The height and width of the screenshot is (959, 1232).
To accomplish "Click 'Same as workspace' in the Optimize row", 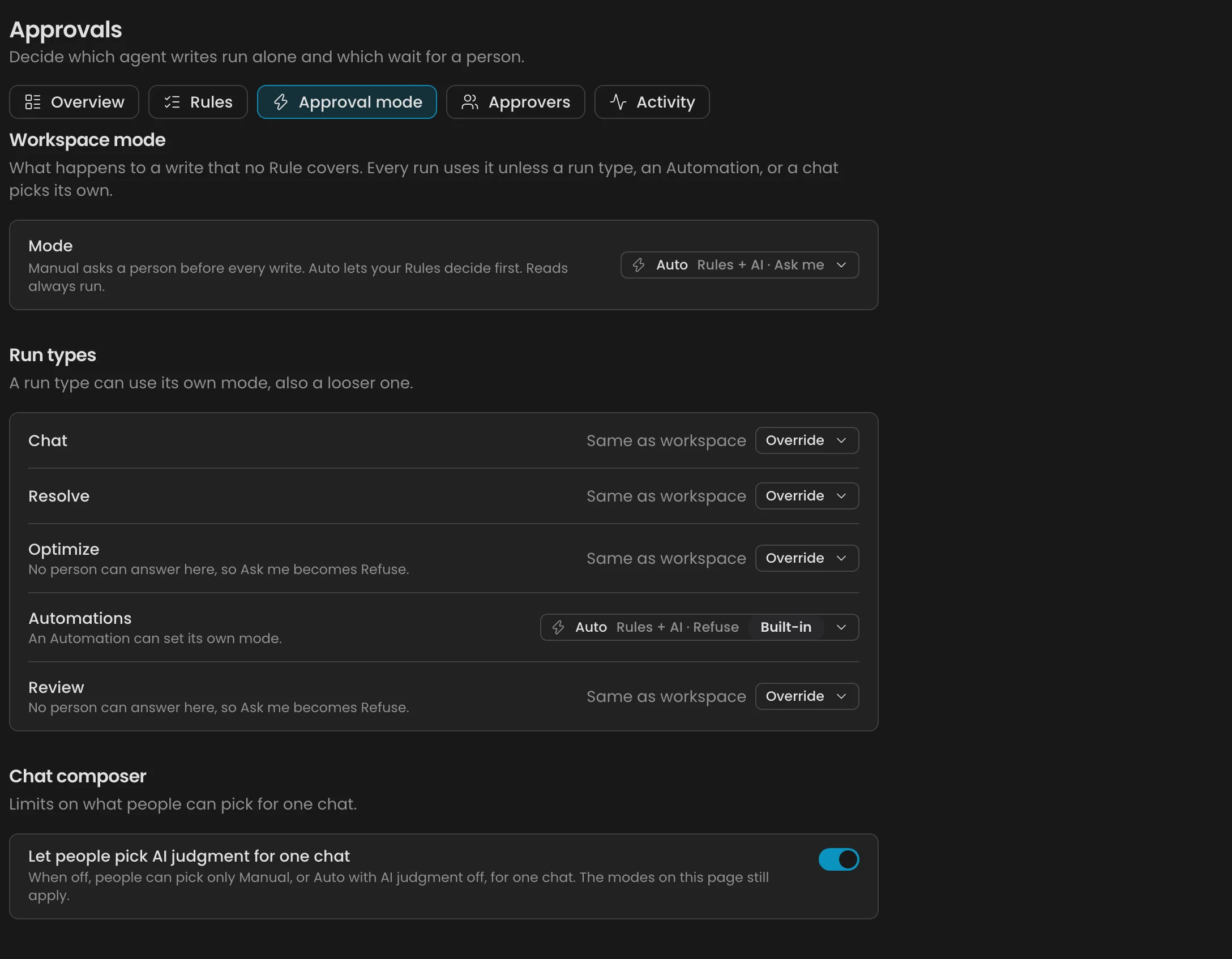I will (x=666, y=558).
